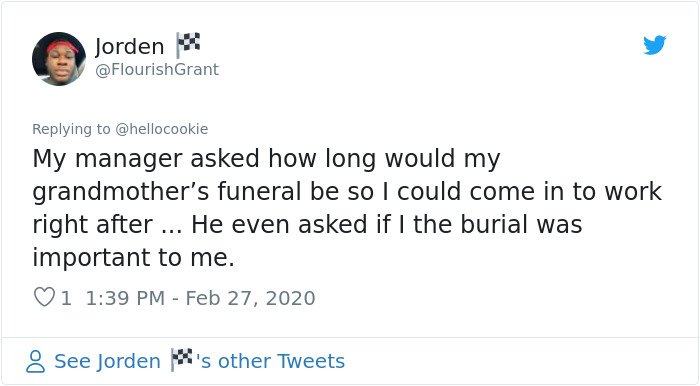Image resolution: width=700 pixels, height=386 pixels.
Task: Click the checkered flag emoji in footer link
Action: (x=182, y=359)
